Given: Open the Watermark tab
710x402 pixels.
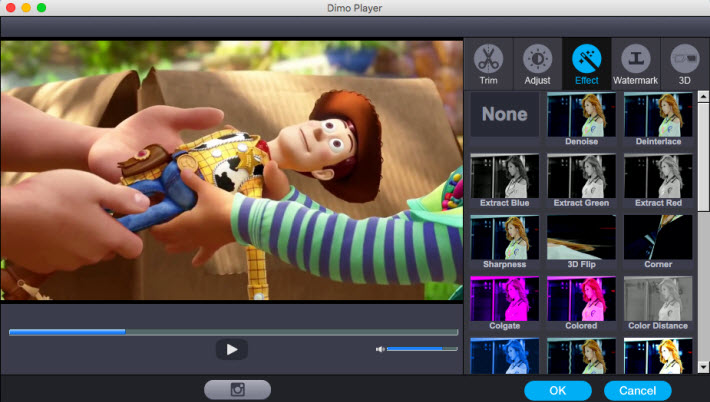Looking at the screenshot, I should (x=636, y=62).
